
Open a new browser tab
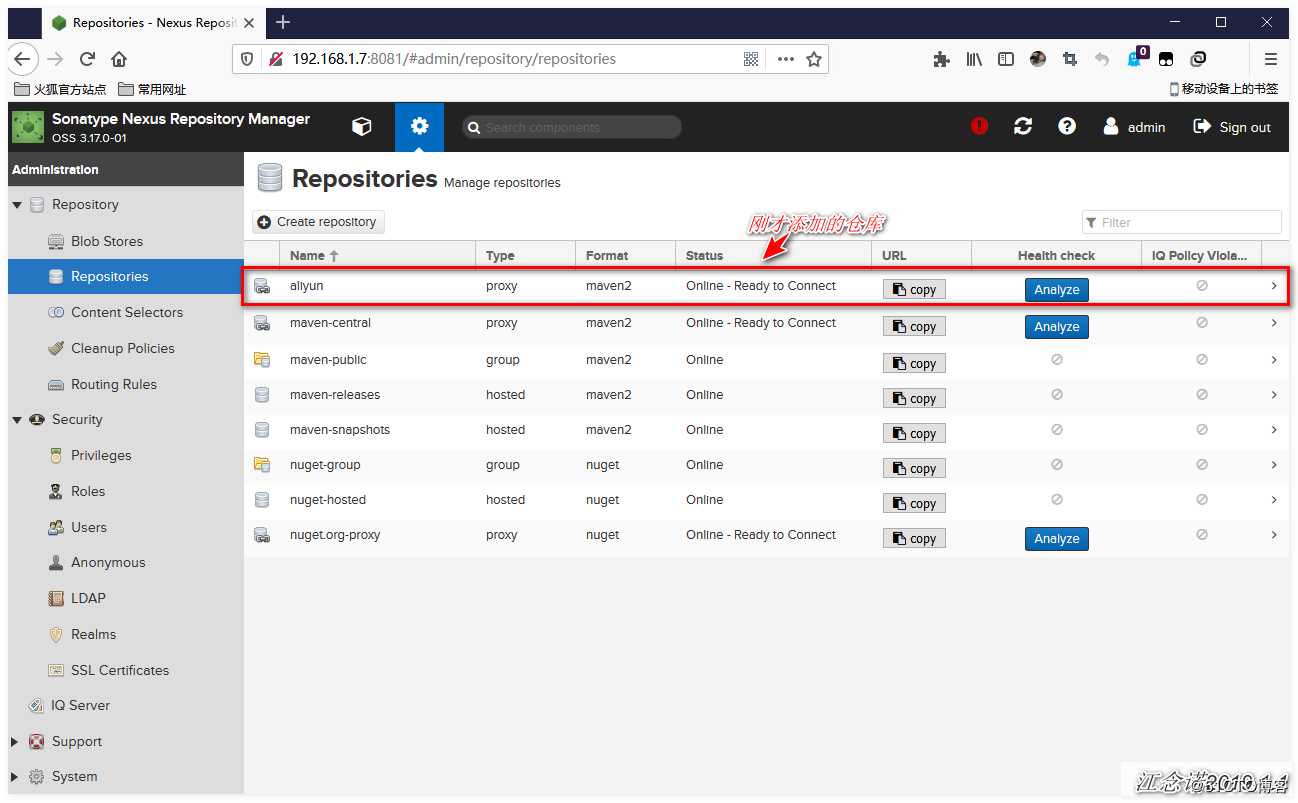tap(283, 22)
